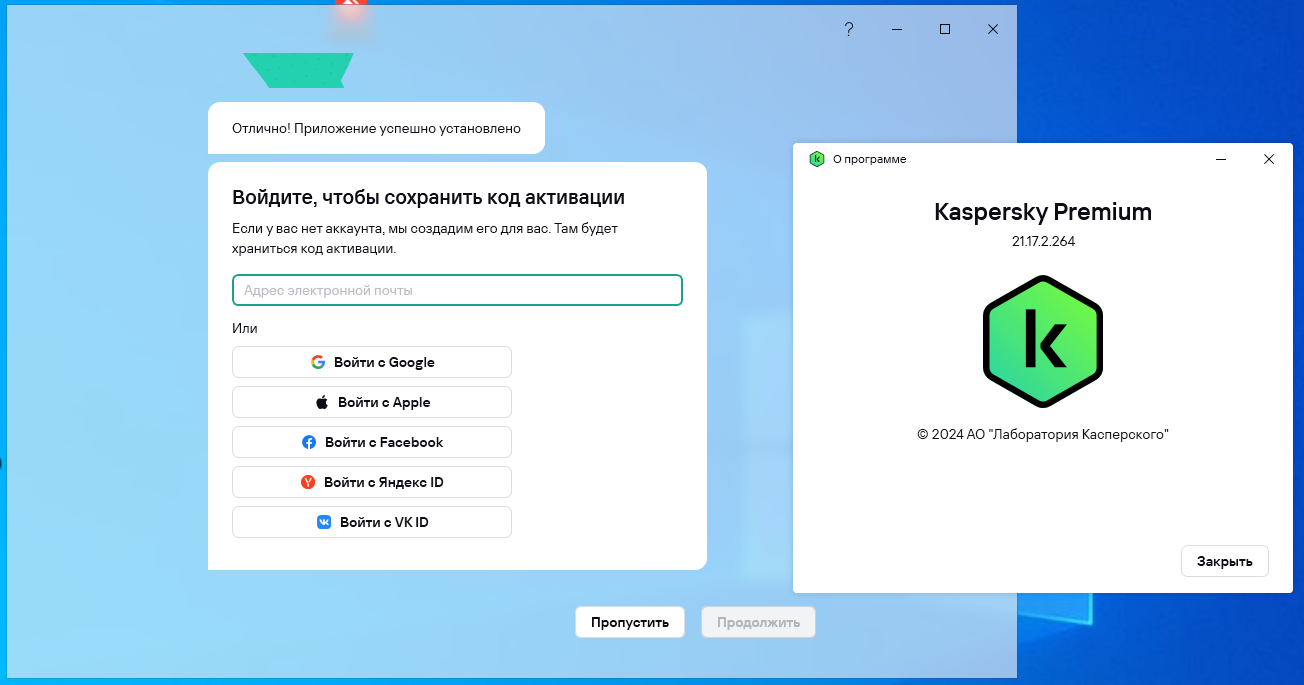Maximize the Kaspersky installer window
Screen dimensions: 1304x685
[945, 29]
